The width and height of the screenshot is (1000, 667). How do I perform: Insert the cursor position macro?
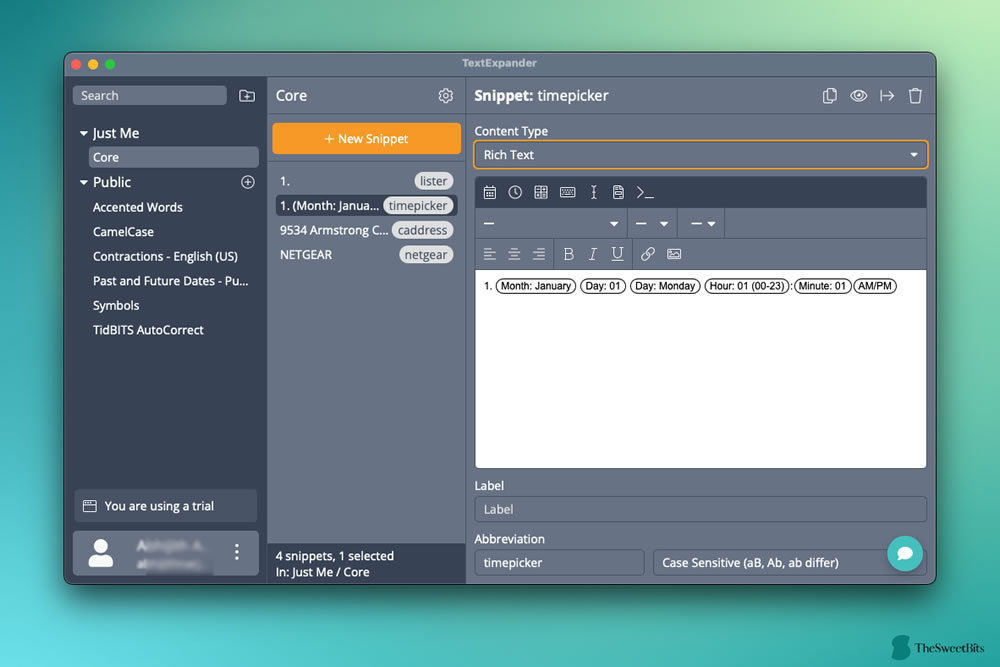click(593, 192)
